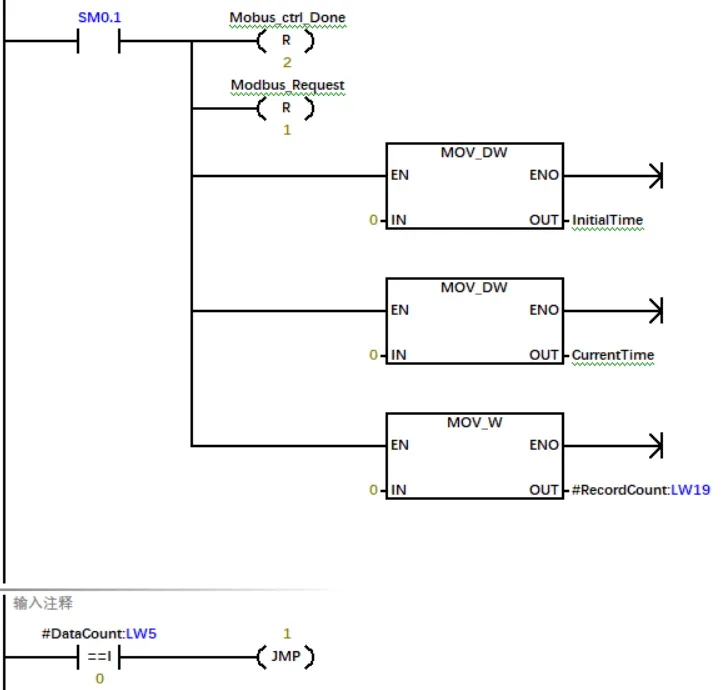Click the network comment 输入注释
Image resolution: width=726 pixels, height=690 pixels.
pos(43,603)
